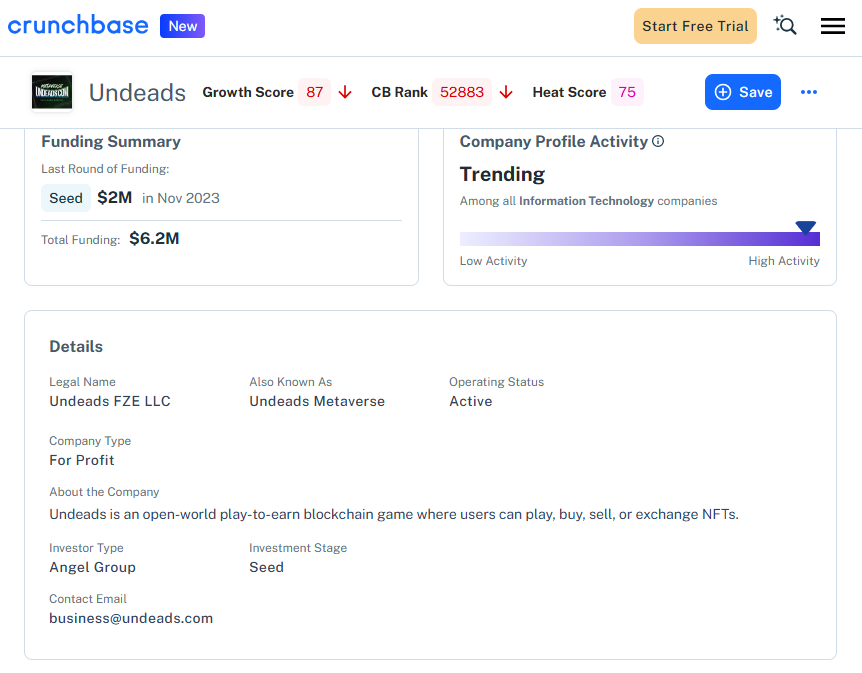Click the Undeads company logo
Image resolution: width=862 pixels, height=673 pixels.
(x=51, y=91)
